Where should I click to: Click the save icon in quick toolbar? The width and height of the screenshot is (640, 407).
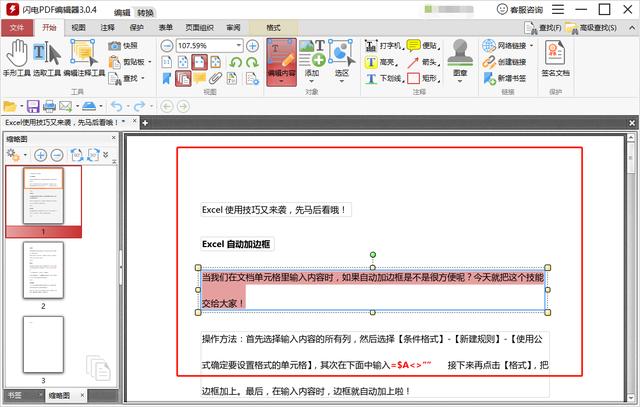(33, 106)
